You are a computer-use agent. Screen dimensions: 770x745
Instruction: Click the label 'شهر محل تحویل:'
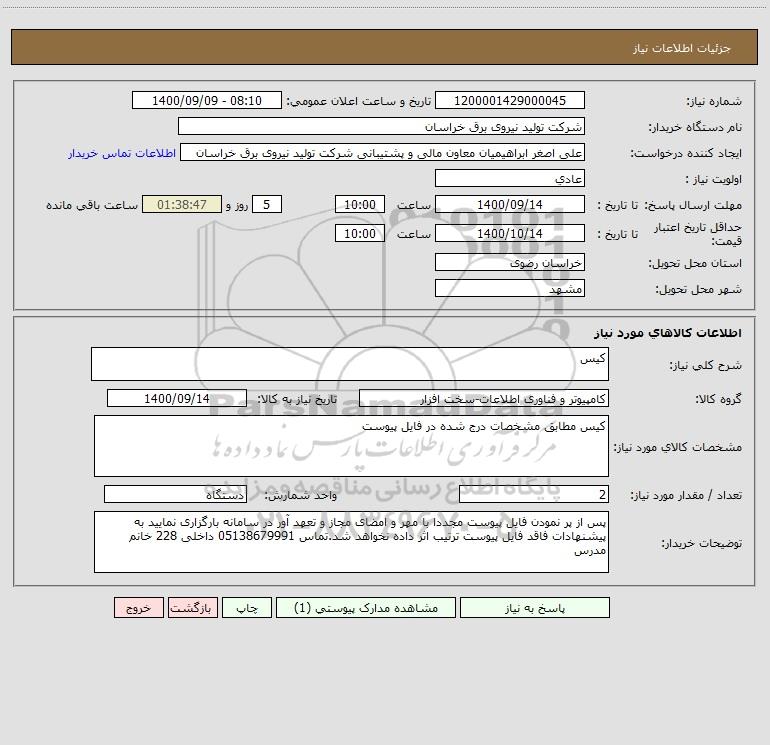coord(699,290)
